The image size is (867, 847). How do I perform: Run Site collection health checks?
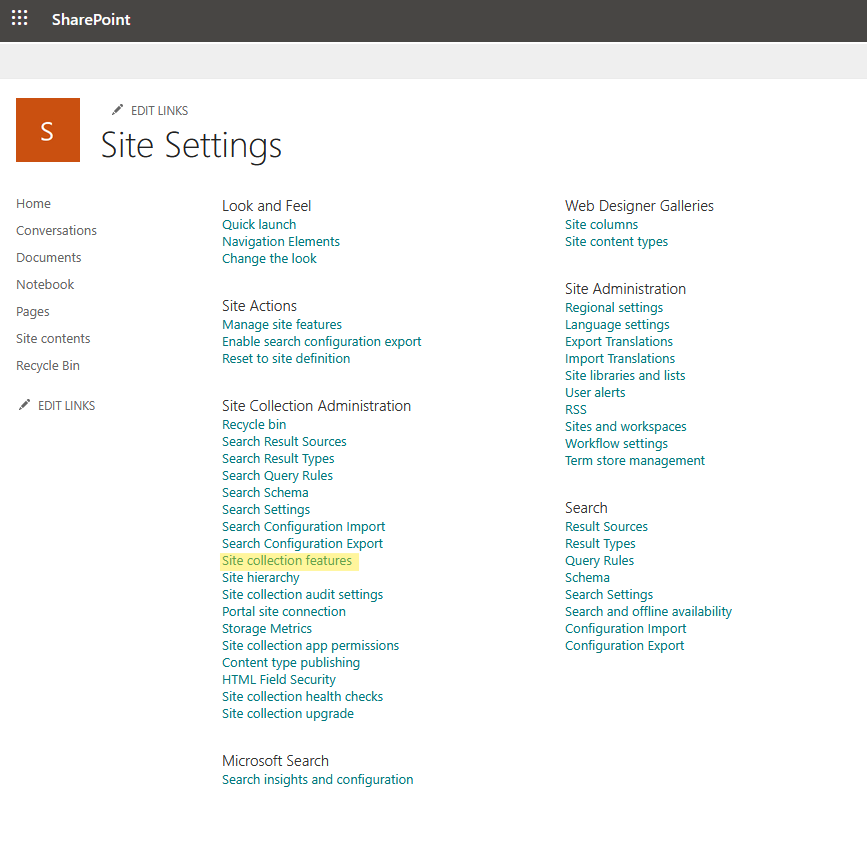302,696
